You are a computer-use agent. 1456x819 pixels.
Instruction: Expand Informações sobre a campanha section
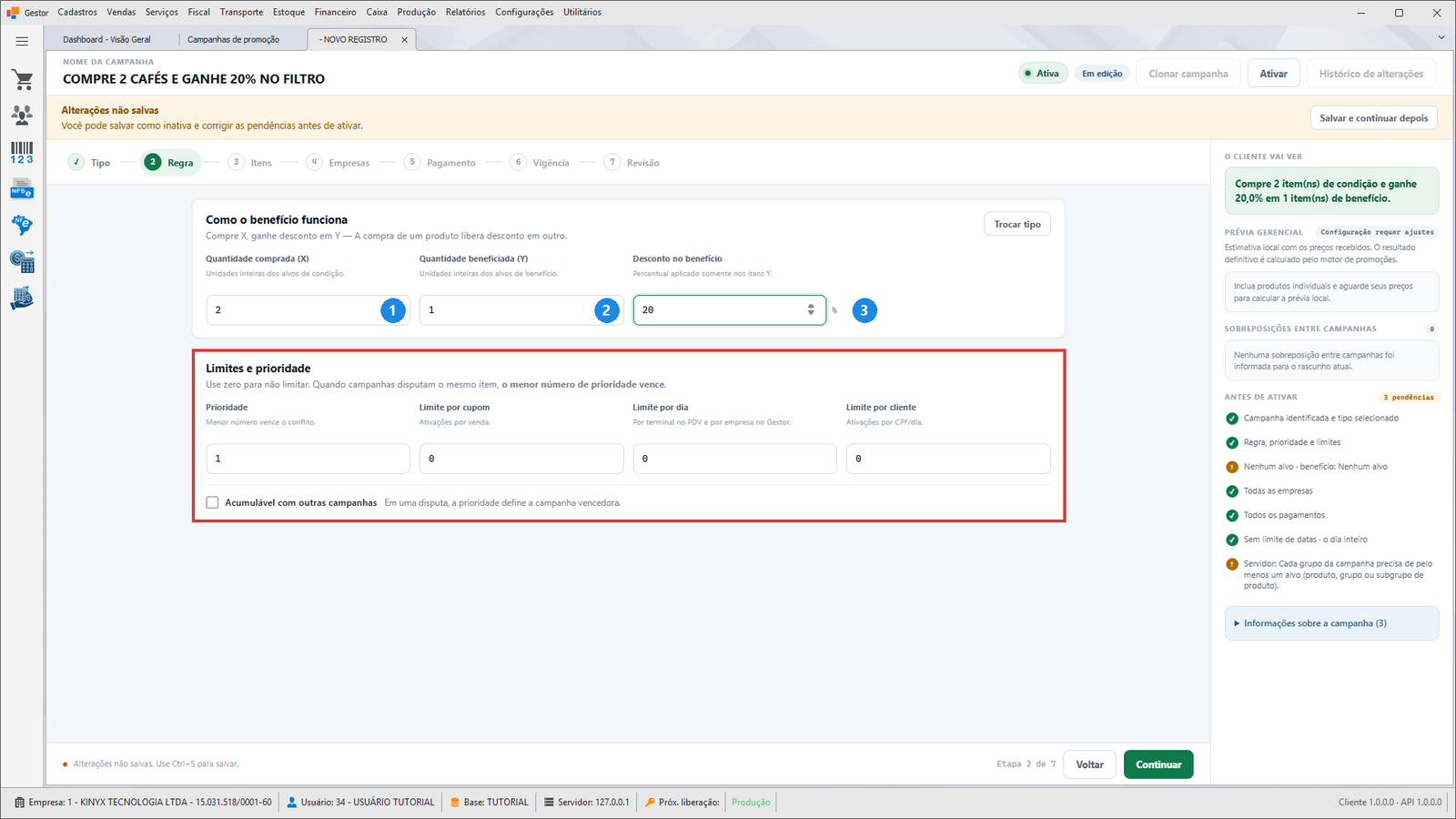(x=1331, y=623)
